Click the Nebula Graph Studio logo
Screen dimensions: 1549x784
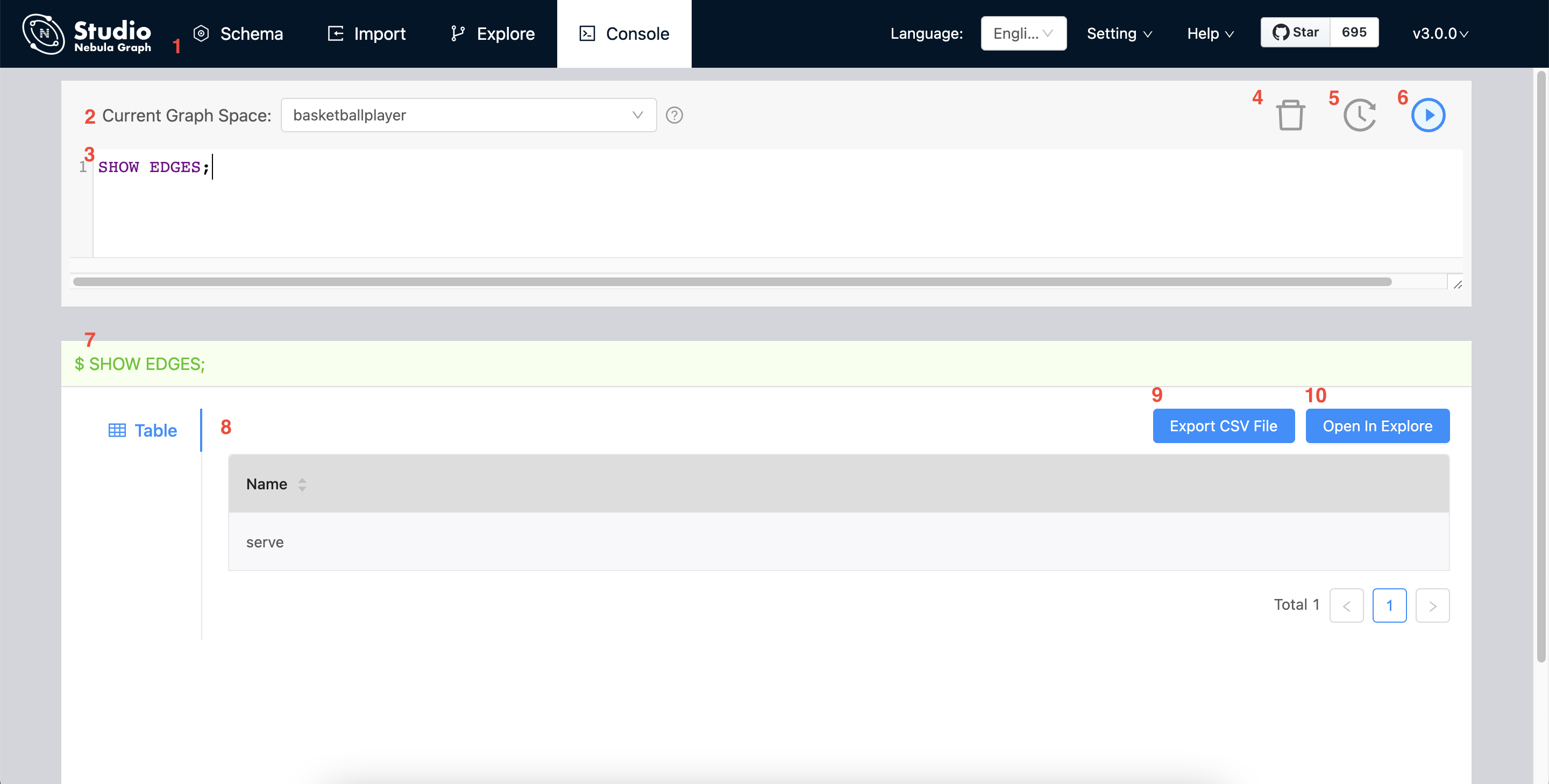coord(87,34)
